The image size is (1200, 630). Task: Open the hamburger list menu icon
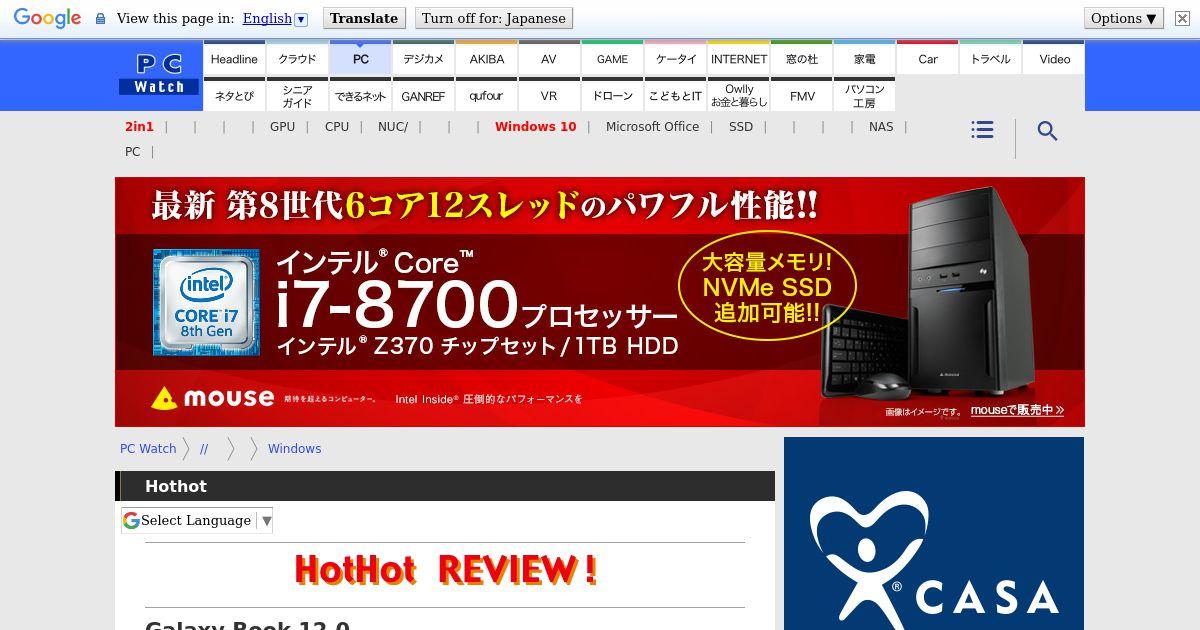pos(982,130)
